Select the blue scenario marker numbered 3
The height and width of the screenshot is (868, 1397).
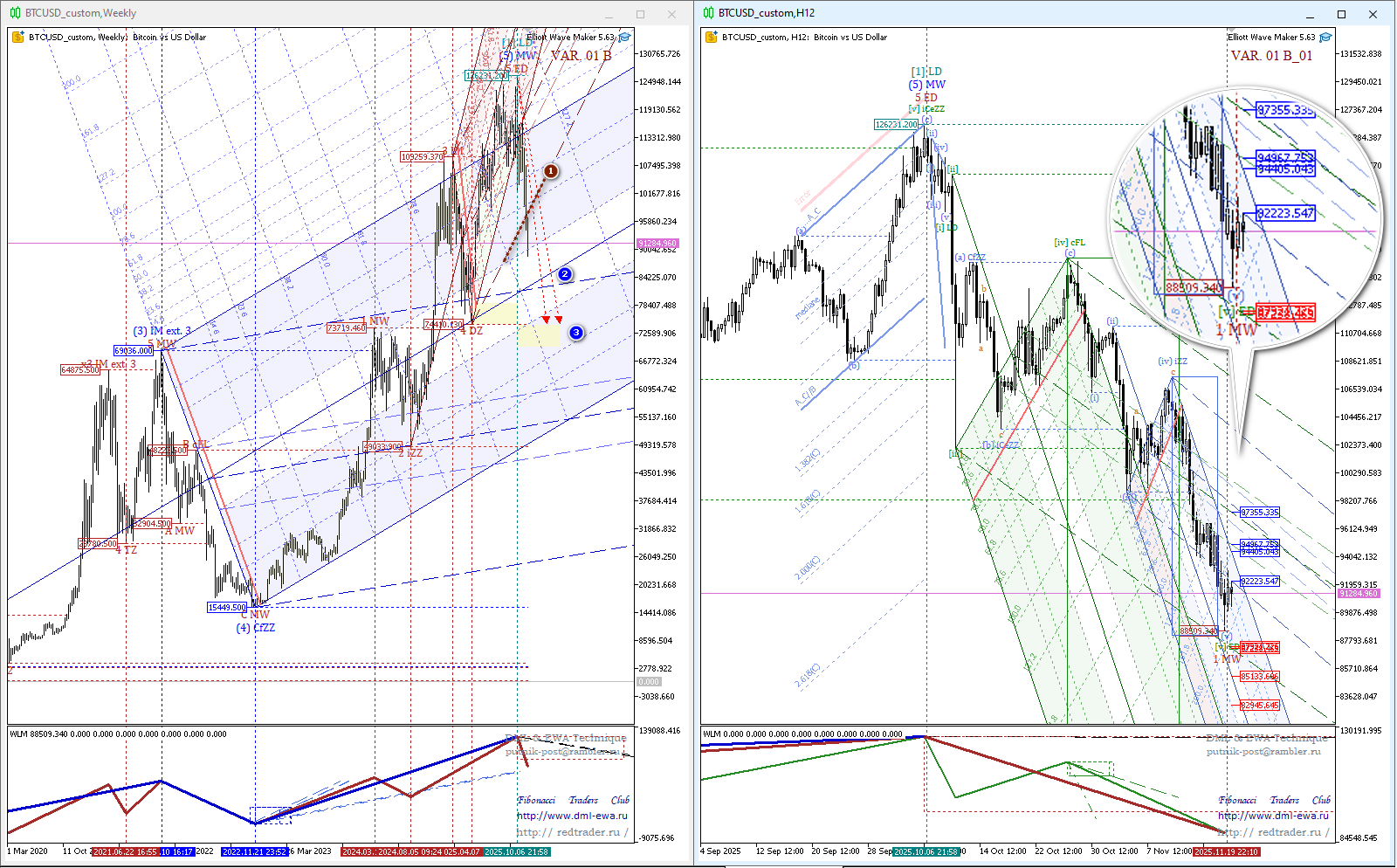point(575,333)
